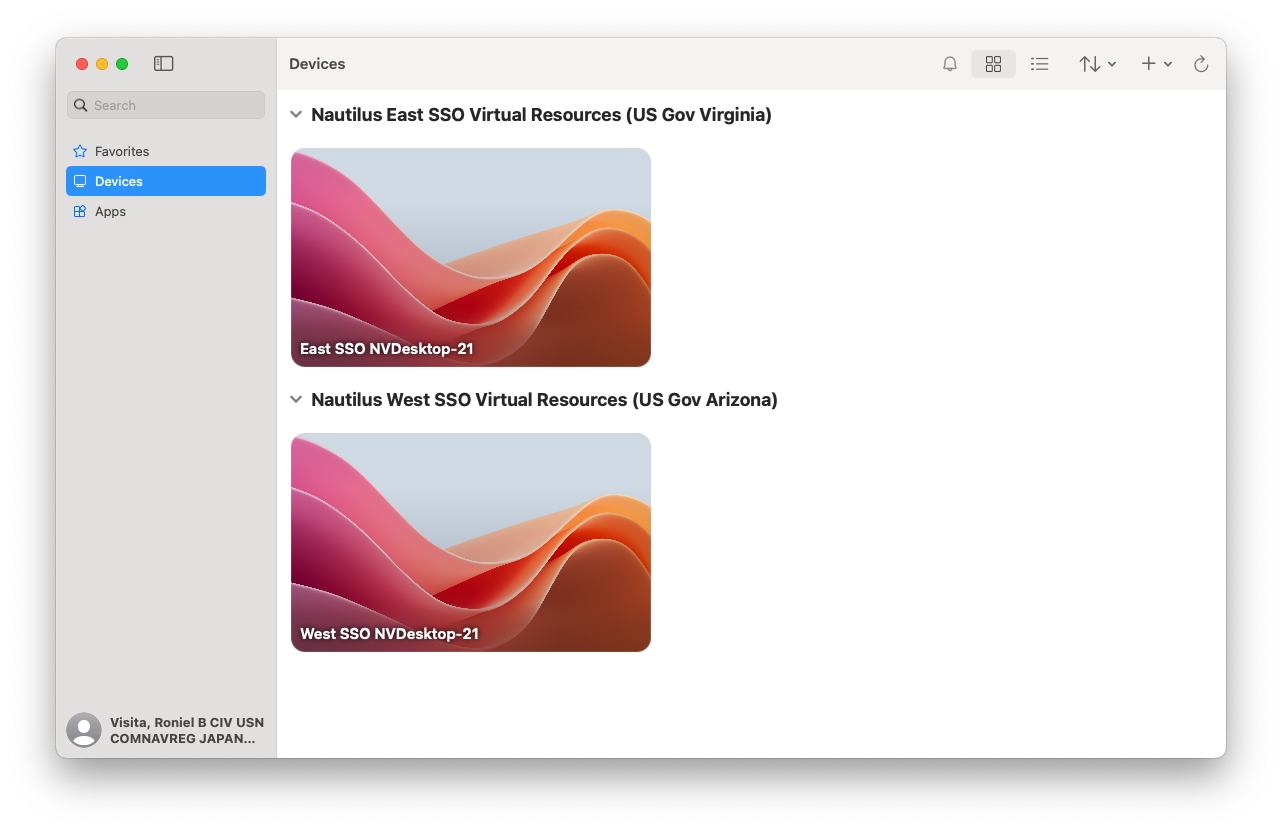The height and width of the screenshot is (832, 1282).
Task: Launch East SSO NVDesktop-21 desktop
Action: [470, 257]
